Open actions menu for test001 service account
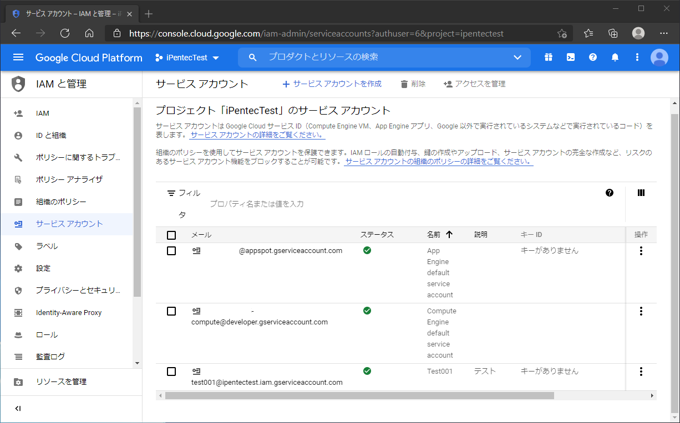680x423 pixels. [641, 371]
